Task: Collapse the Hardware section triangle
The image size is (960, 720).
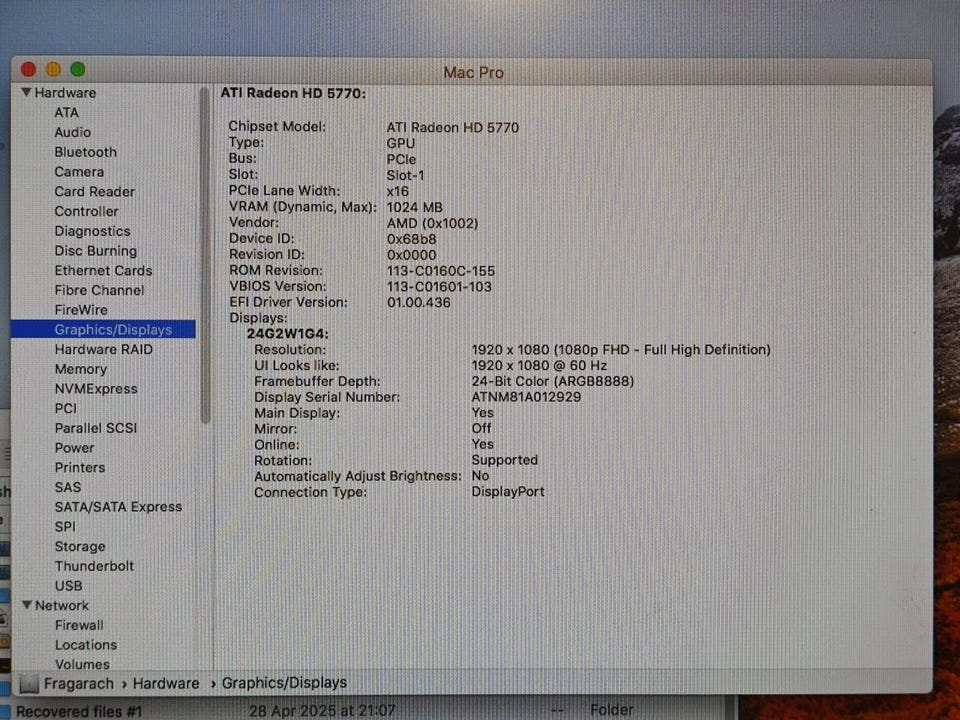Action: pos(26,92)
